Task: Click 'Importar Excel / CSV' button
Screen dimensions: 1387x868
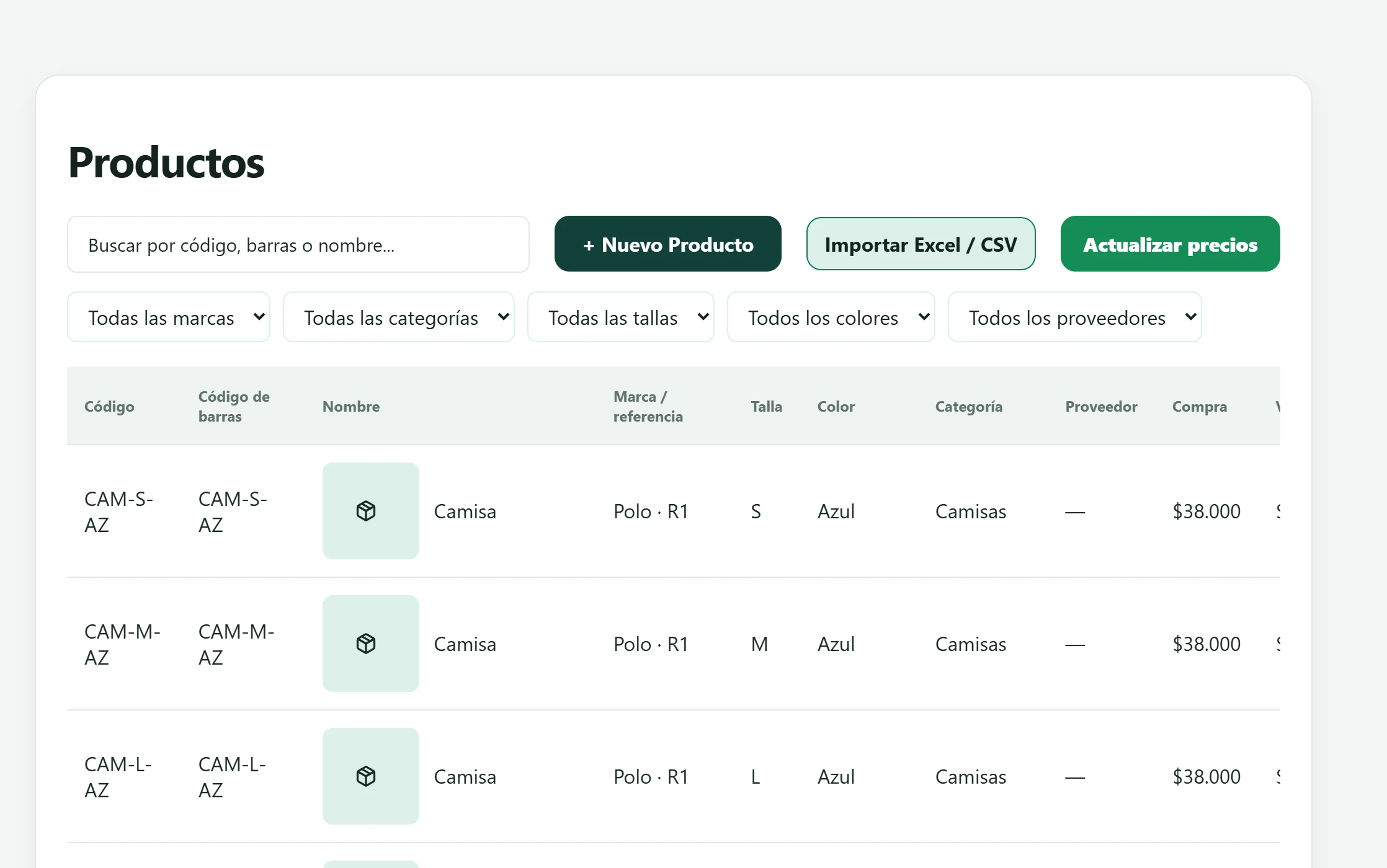Action: pos(921,244)
